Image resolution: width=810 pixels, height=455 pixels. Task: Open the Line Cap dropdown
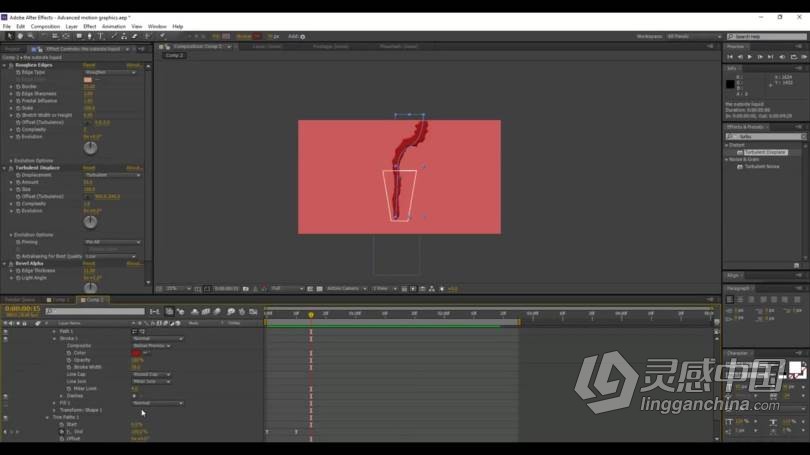click(150, 374)
